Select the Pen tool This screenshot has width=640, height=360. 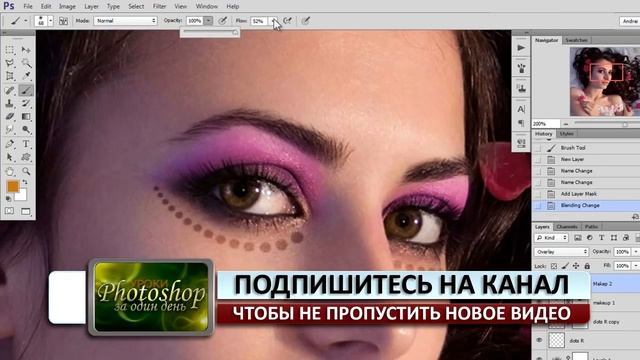tap(9, 144)
